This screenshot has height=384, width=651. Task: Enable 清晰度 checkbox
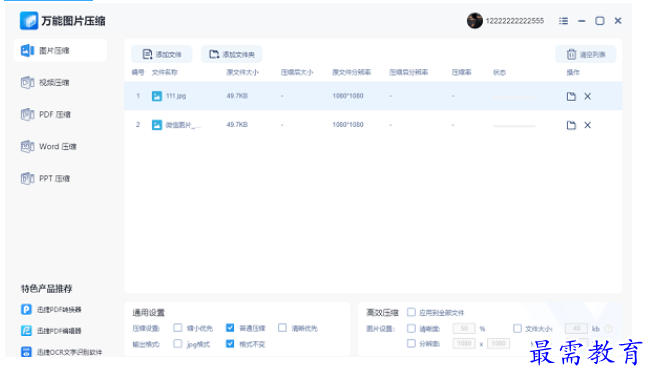(411, 328)
